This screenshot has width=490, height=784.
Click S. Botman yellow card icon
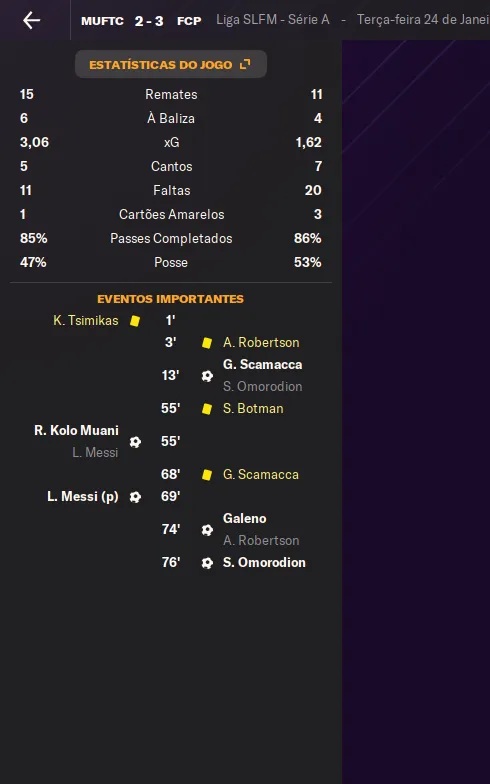206,409
